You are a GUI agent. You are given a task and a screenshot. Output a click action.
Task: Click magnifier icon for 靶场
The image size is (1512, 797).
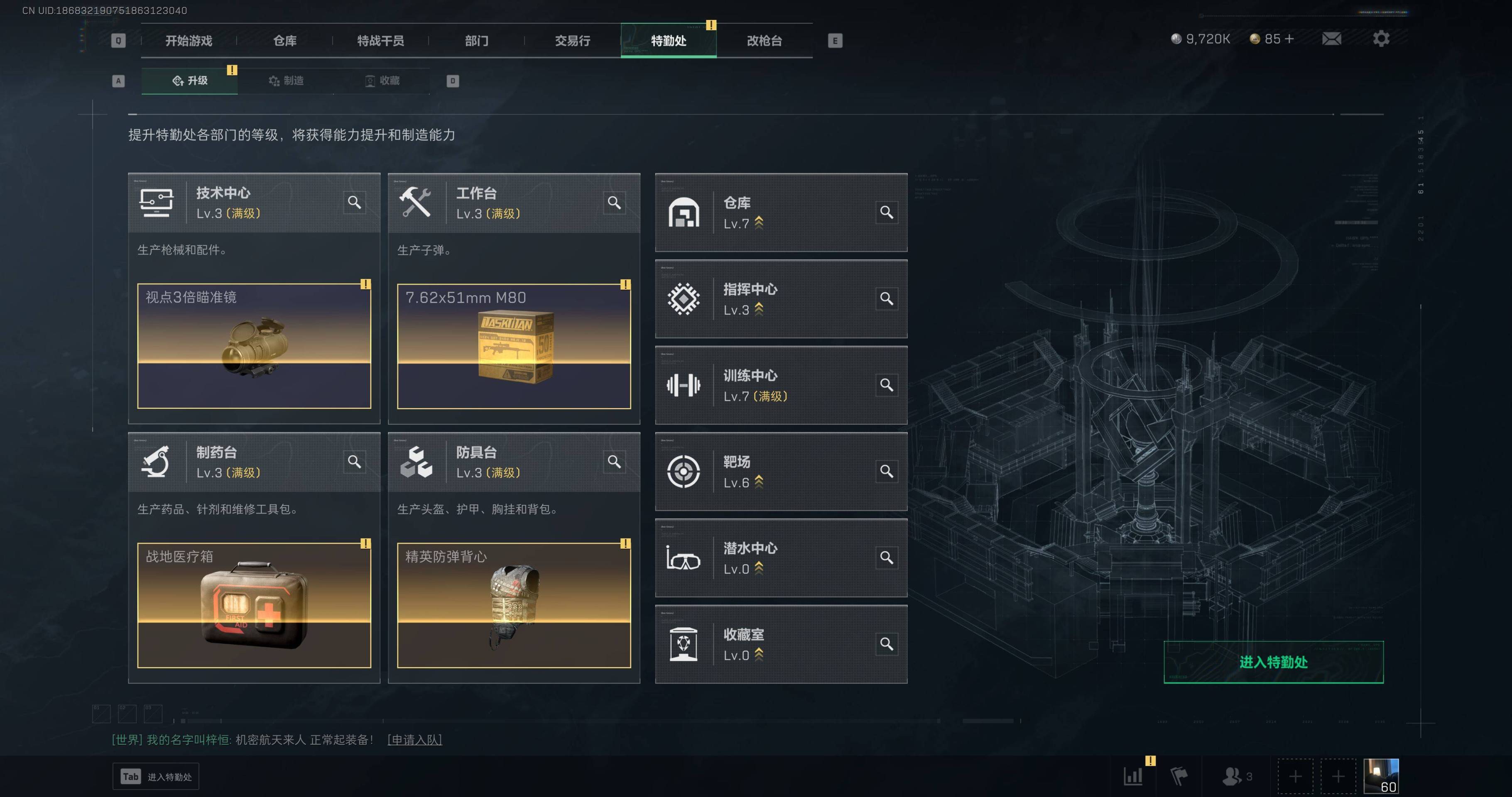(x=886, y=471)
